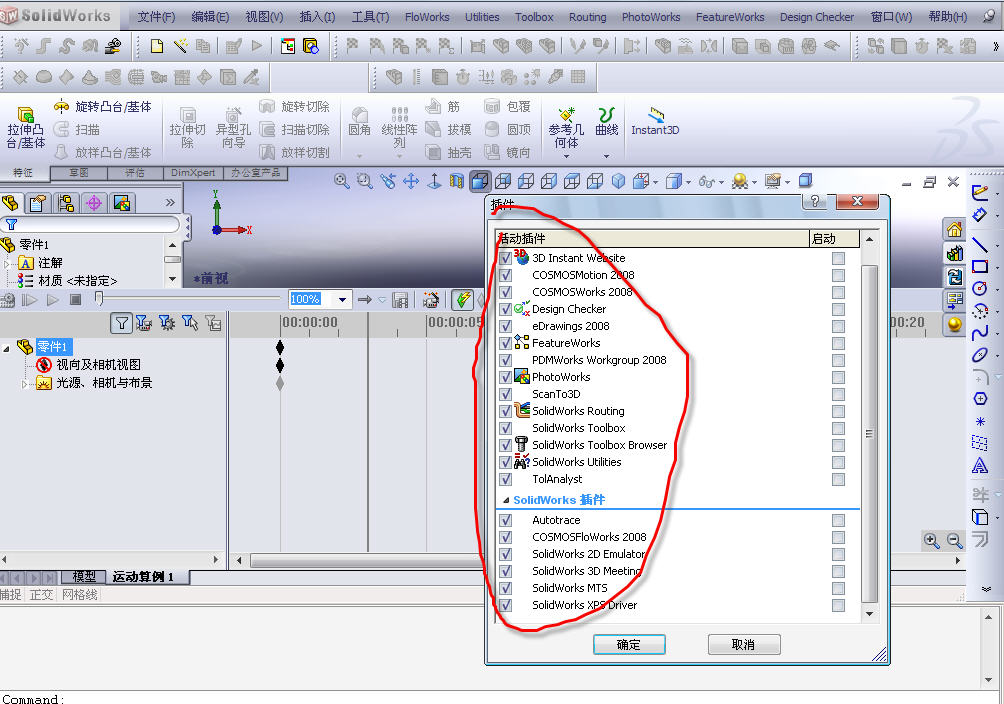Open the Toolbox menu
The width and height of the screenshot is (1004, 704).
(x=534, y=17)
